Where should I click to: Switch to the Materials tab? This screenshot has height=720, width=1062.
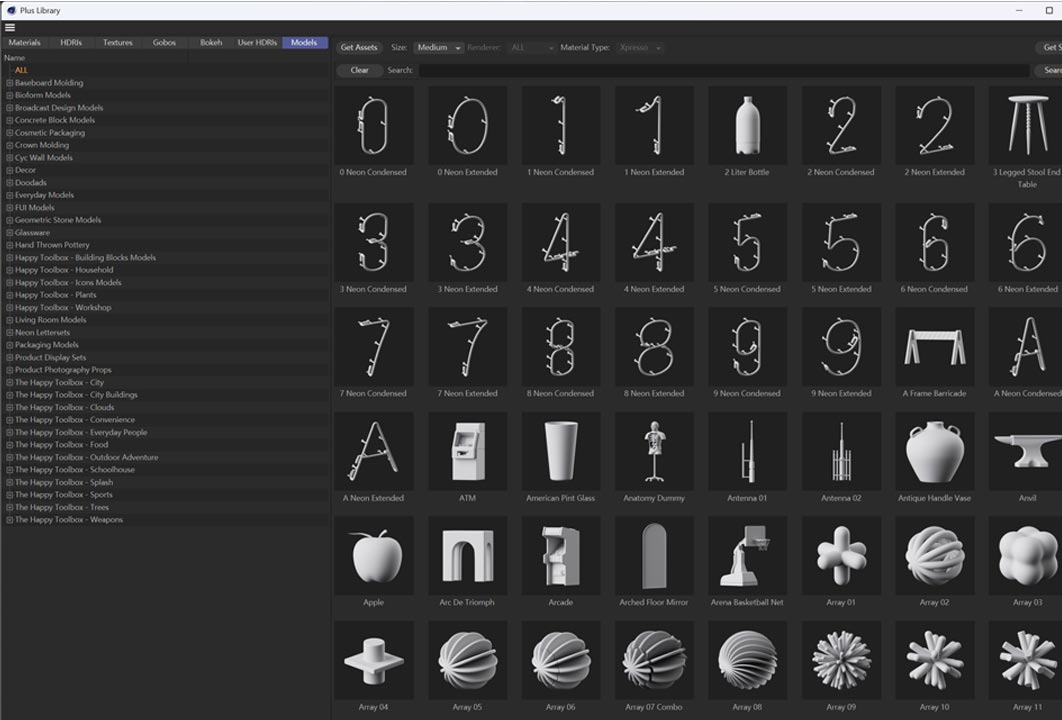click(25, 43)
